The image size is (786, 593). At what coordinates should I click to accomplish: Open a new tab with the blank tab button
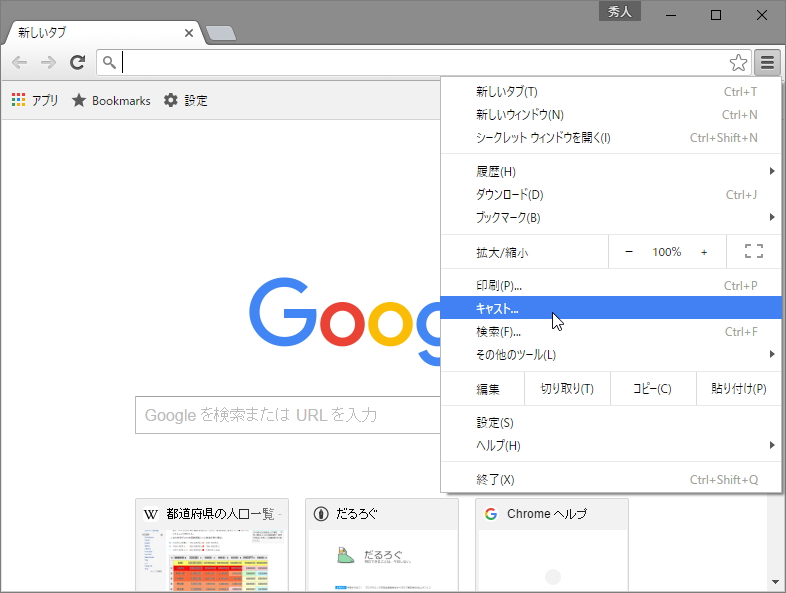[x=221, y=34]
